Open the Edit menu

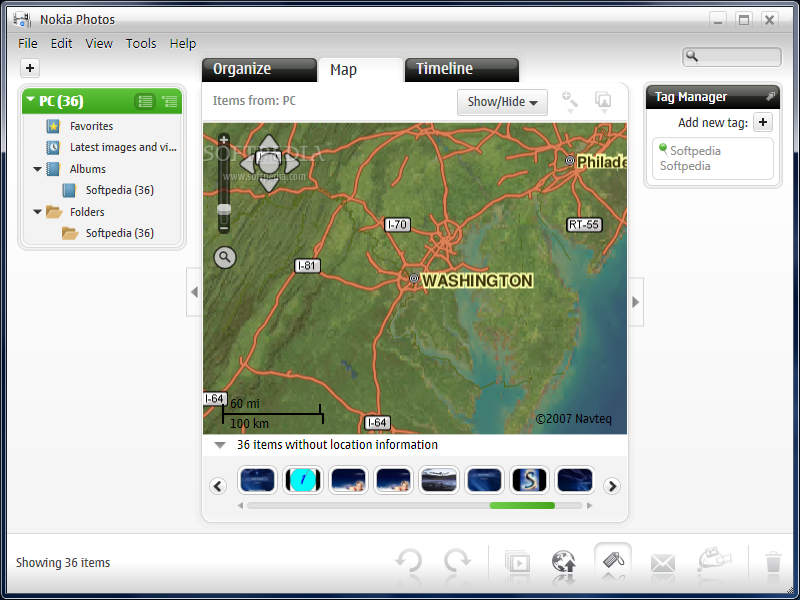[61, 44]
